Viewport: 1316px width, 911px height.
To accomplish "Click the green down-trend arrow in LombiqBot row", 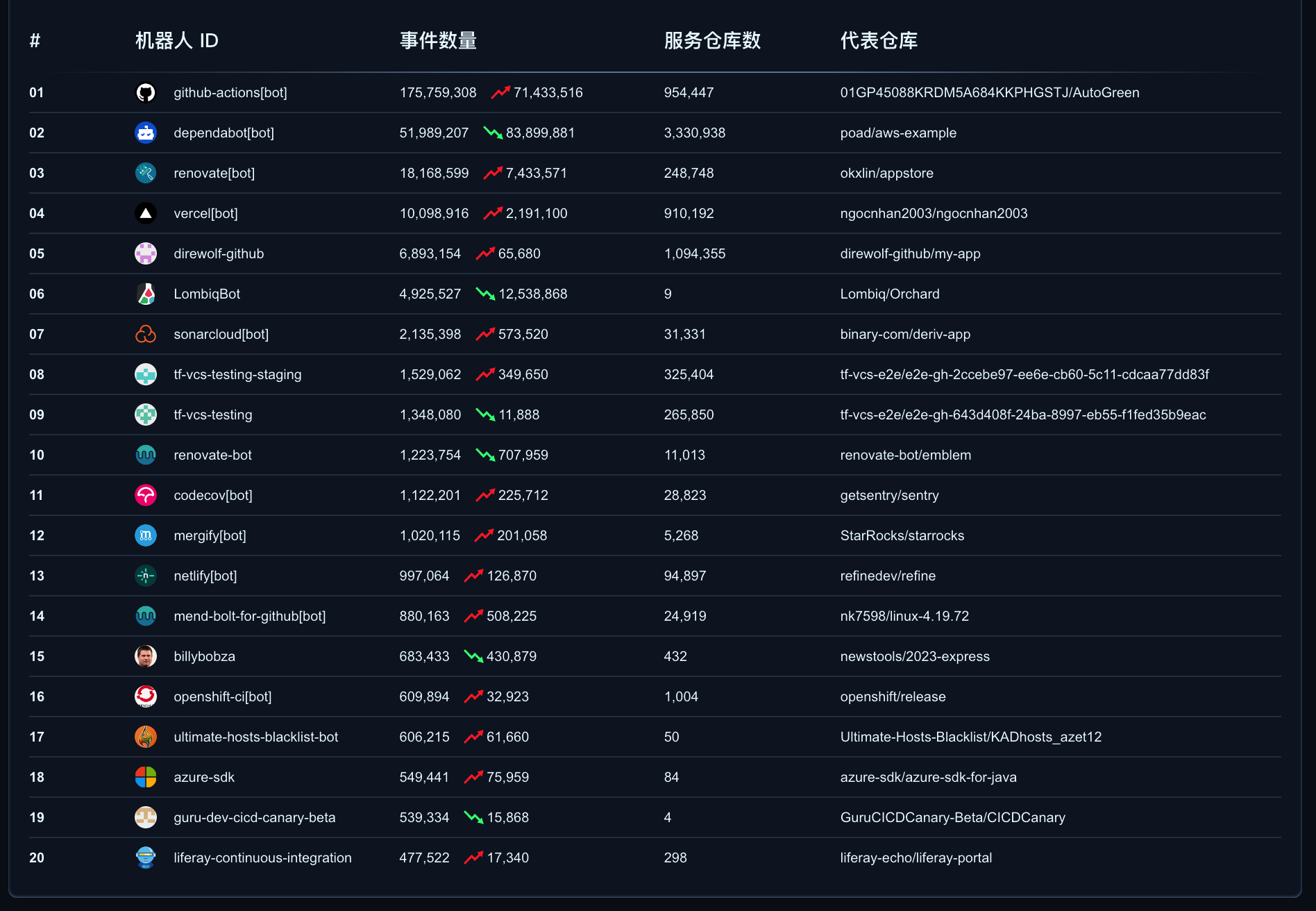I will point(485,294).
